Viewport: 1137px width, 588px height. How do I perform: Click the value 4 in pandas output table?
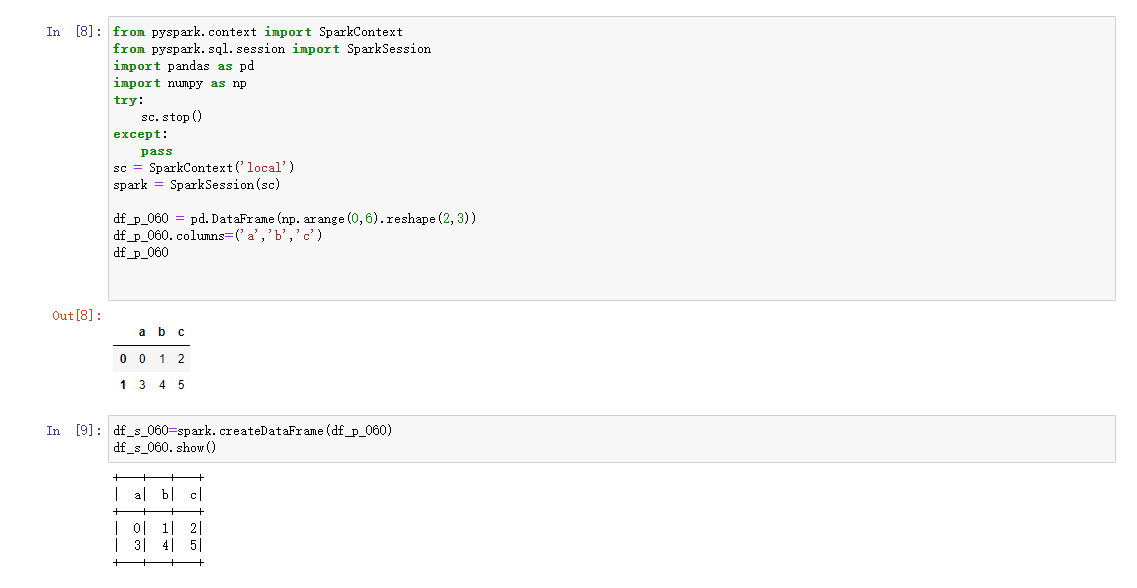click(x=162, y=385)
